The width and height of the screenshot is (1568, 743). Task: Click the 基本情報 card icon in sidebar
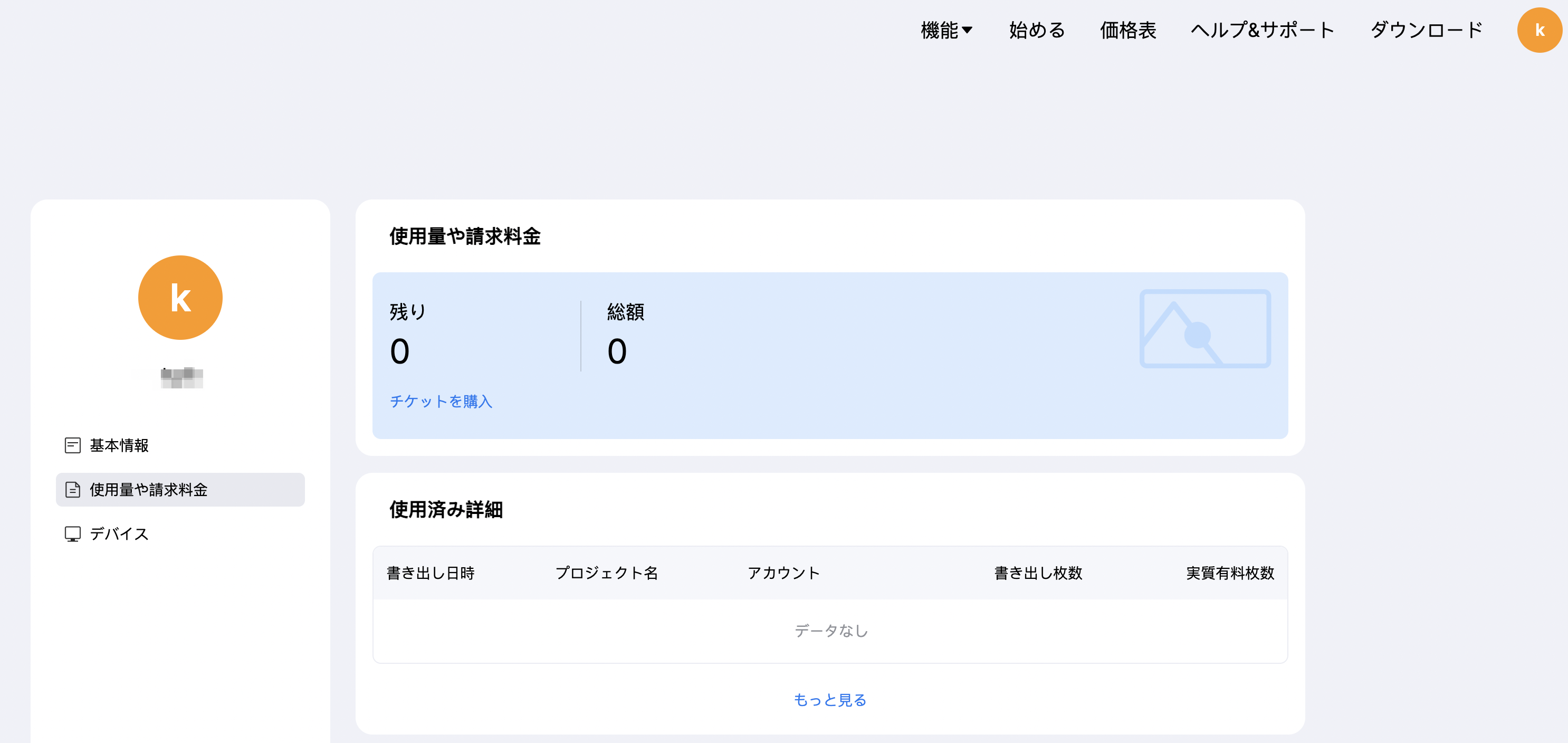(x=72, y=445)
